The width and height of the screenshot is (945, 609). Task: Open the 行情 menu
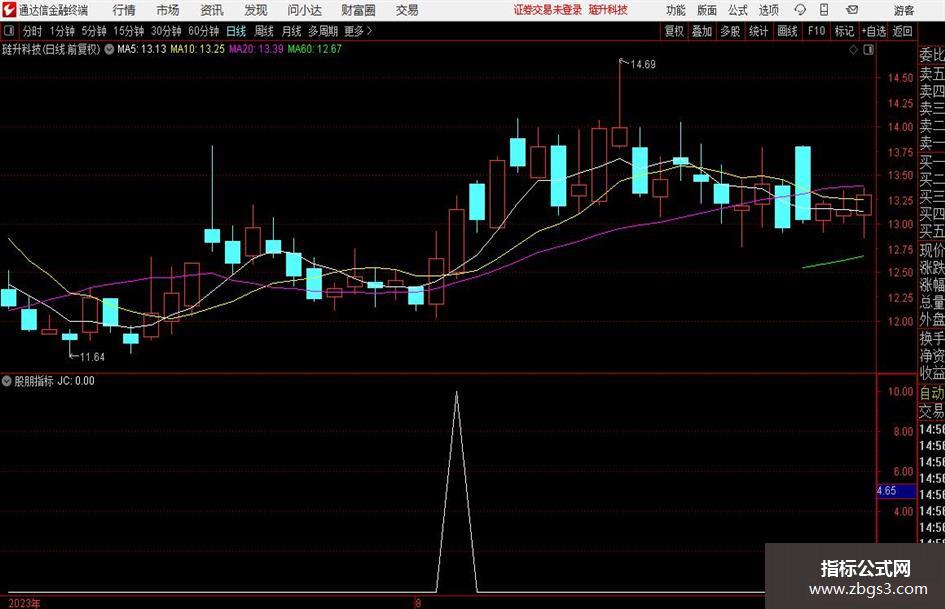coord(124,10)
